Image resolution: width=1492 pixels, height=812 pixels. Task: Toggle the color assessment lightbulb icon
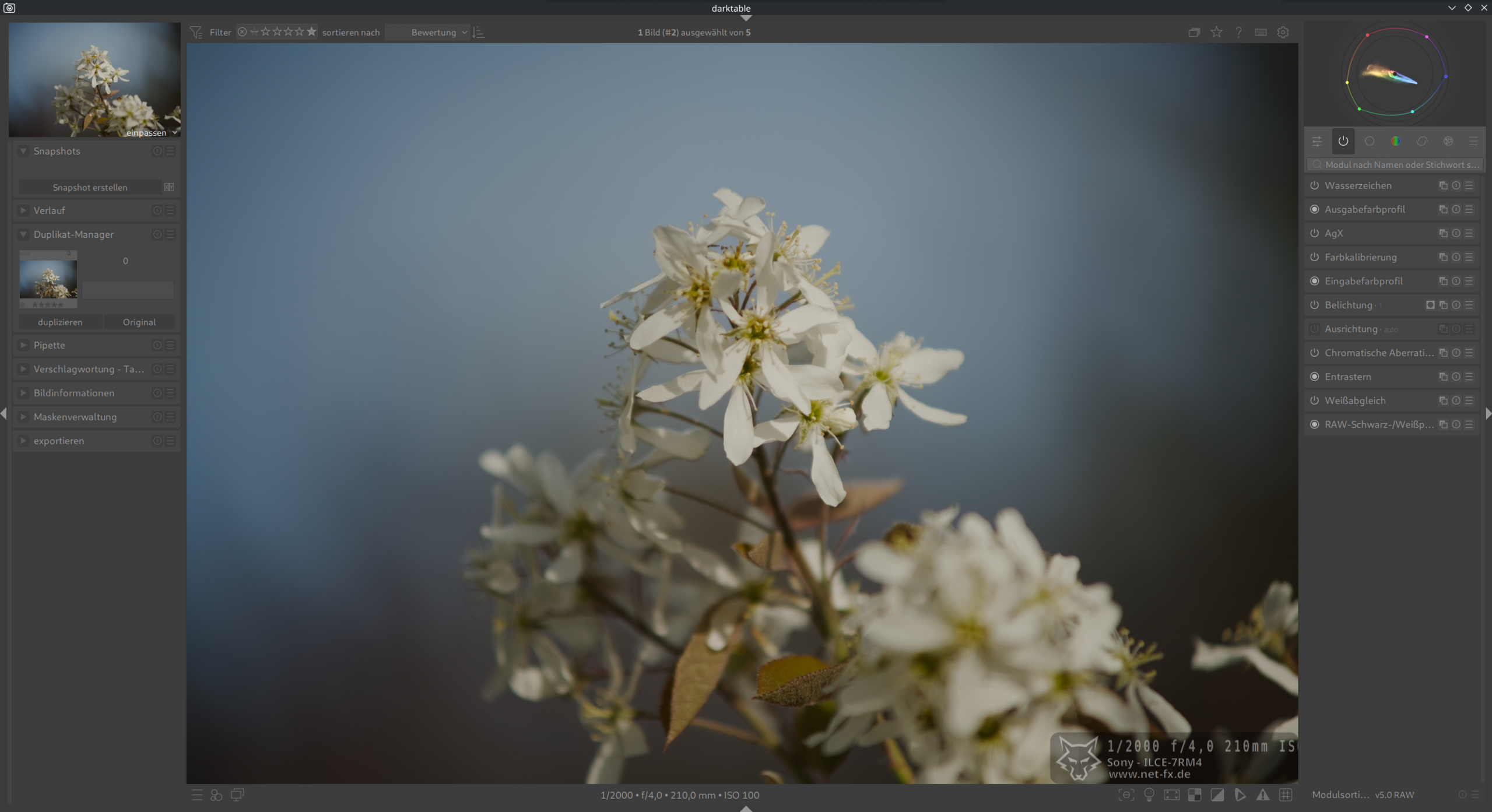click(x=1149, y=795)
